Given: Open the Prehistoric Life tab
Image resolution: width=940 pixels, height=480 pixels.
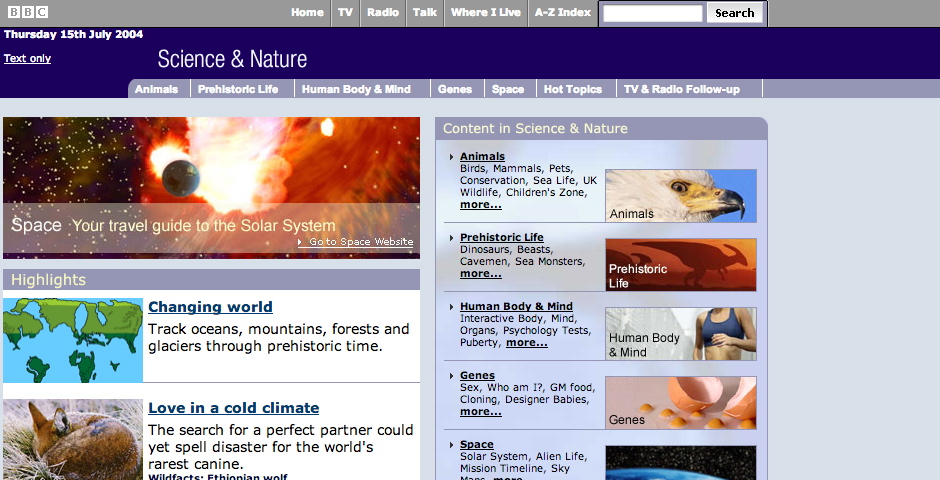Looking at the screenshot, I should click(x=238, y=89).
